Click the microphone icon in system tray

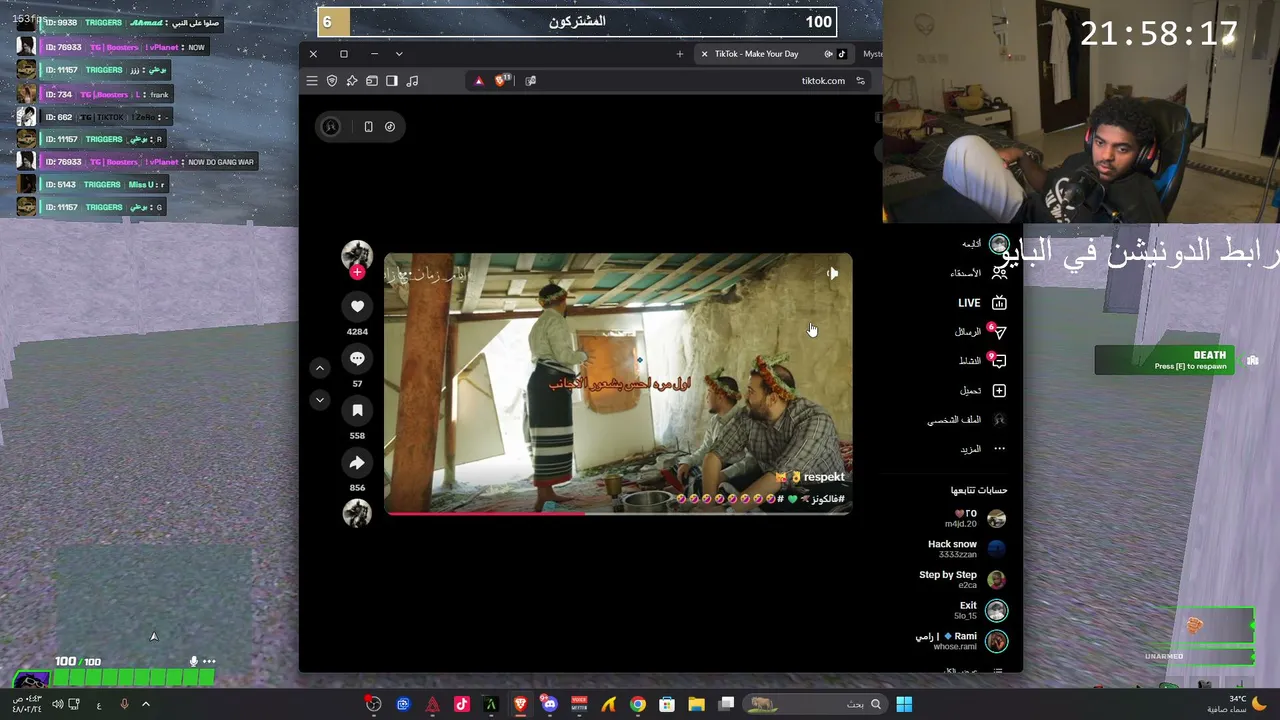124,704
